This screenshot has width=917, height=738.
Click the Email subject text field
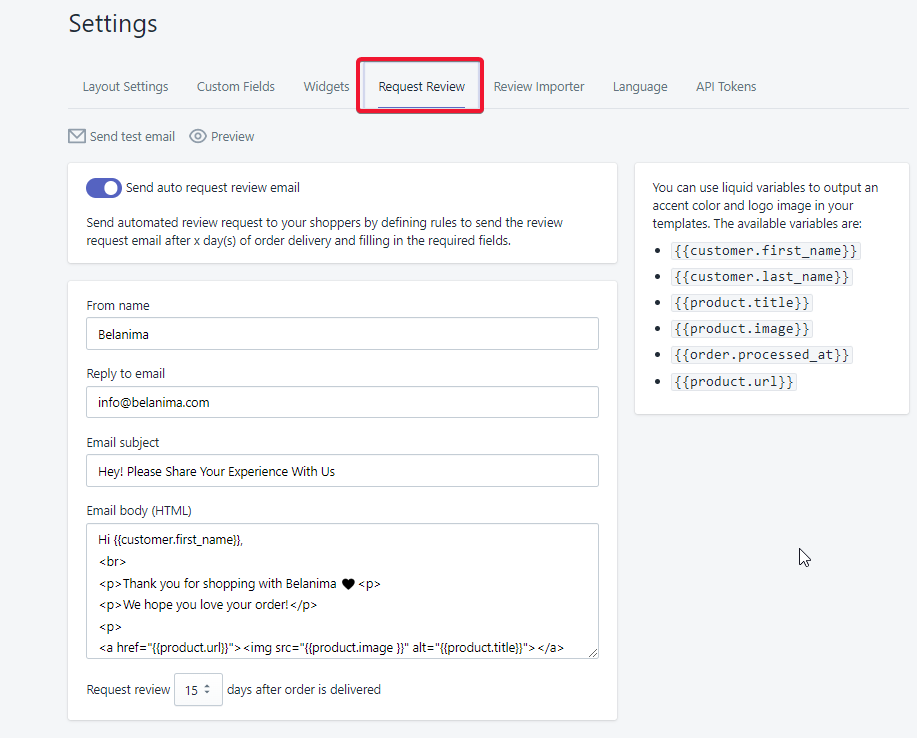click(x=342, y=471)
